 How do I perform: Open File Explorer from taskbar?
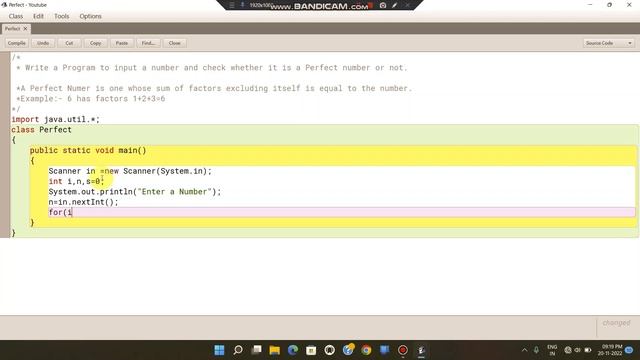click(275, 350)
